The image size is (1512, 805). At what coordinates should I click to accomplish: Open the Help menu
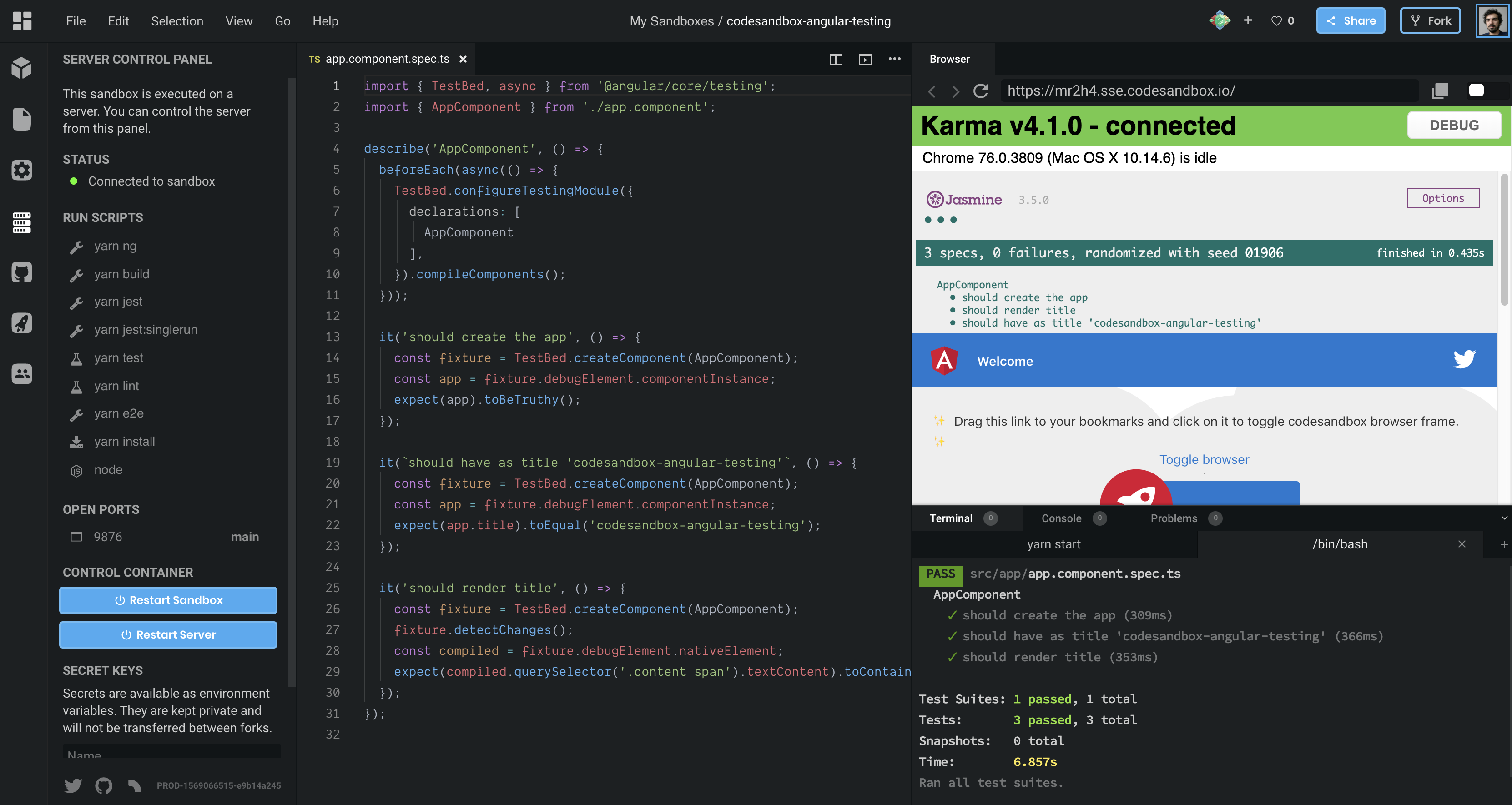tap(325, 21)
